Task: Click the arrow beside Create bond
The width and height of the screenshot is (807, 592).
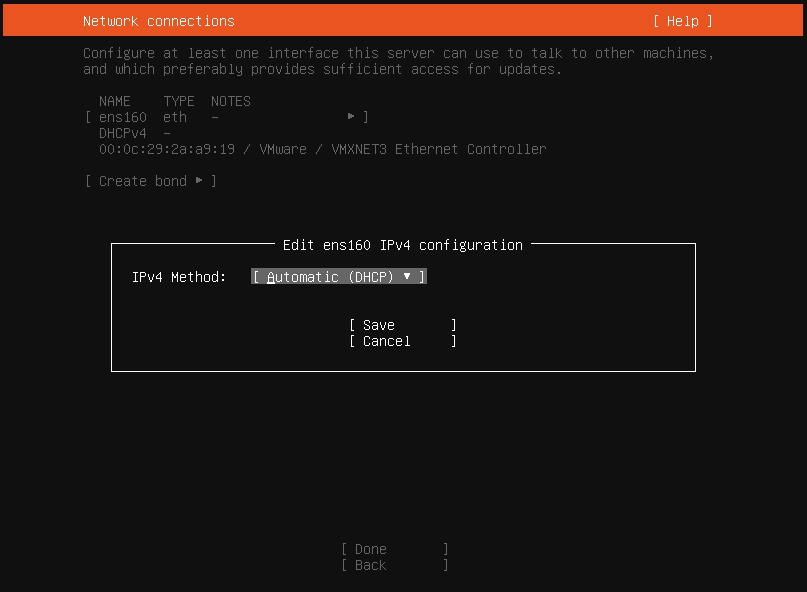Action: click(x=200, y=181)
